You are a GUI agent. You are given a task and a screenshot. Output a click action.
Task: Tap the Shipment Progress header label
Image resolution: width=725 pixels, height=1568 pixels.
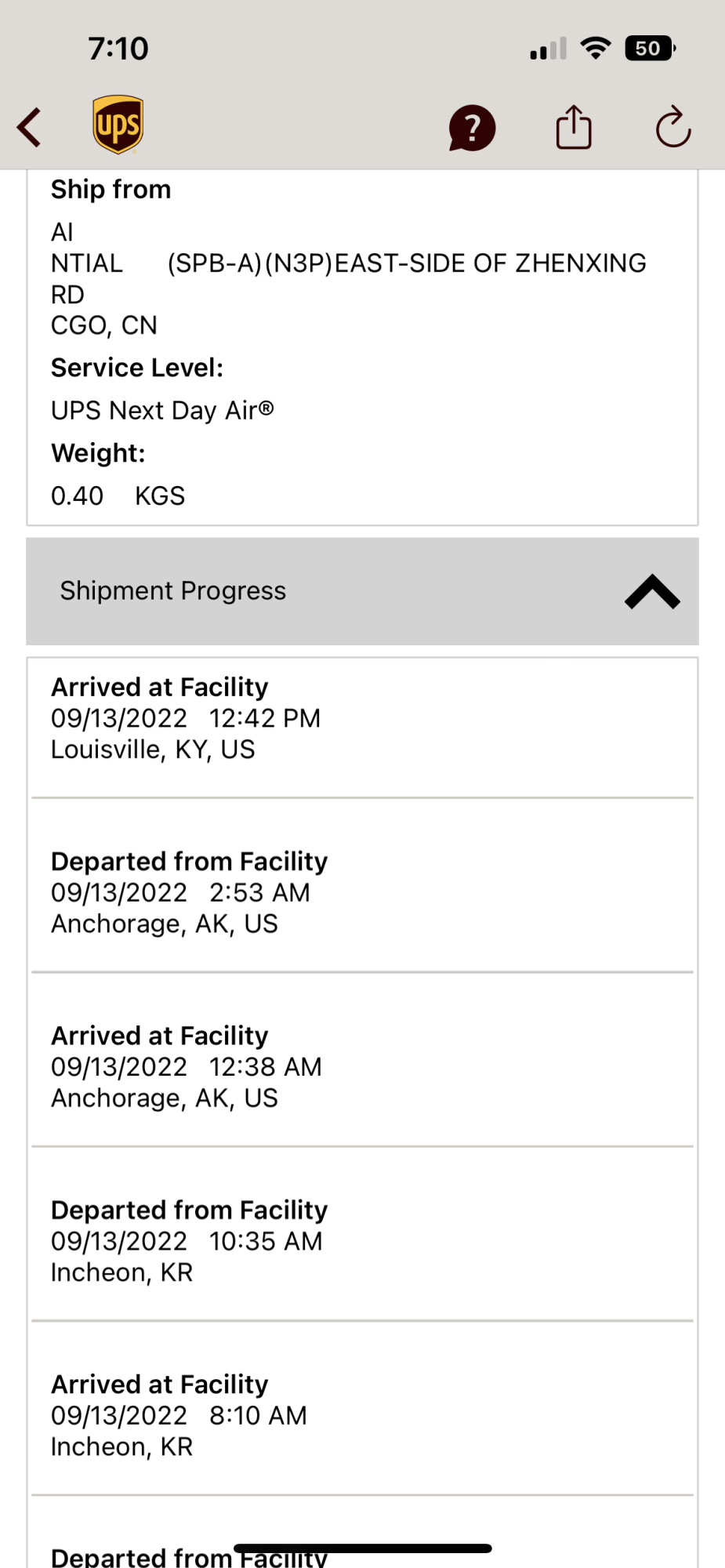[x=173, y=591]
